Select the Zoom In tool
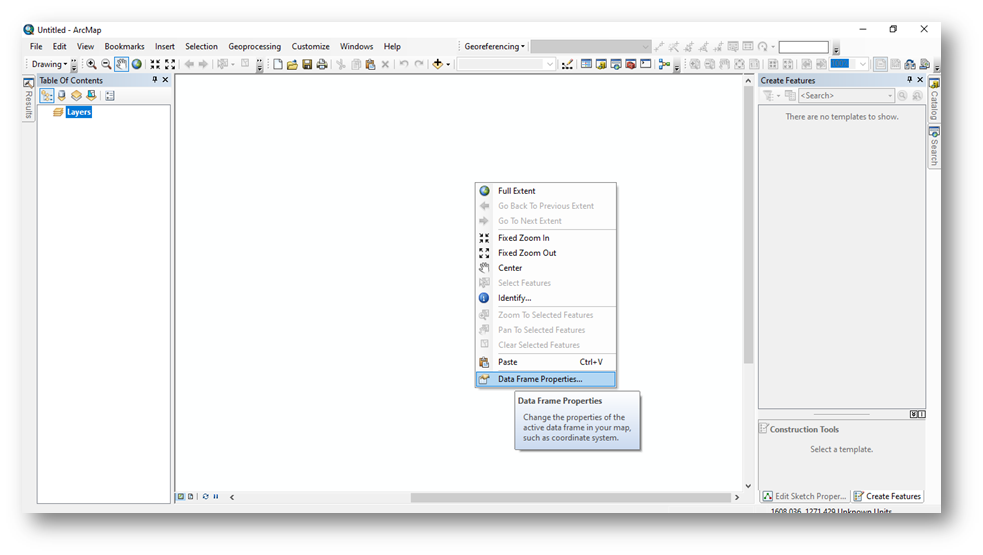Screen dimensions: 983x555 (x=92, y=64)
